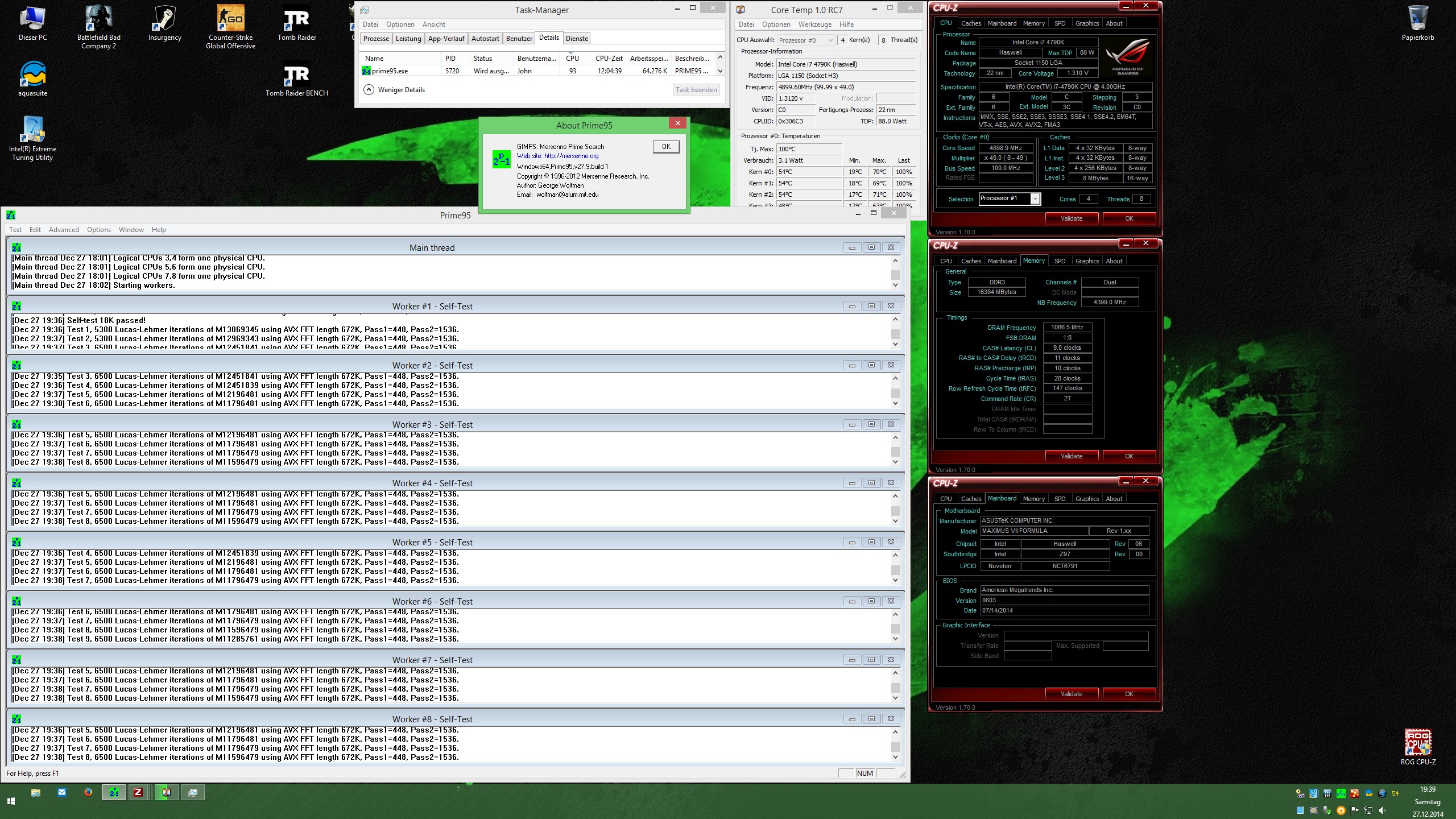The image size is (1456, 819).
Task: Open aquasuite desktop icon
Action: tap(32, 78)
